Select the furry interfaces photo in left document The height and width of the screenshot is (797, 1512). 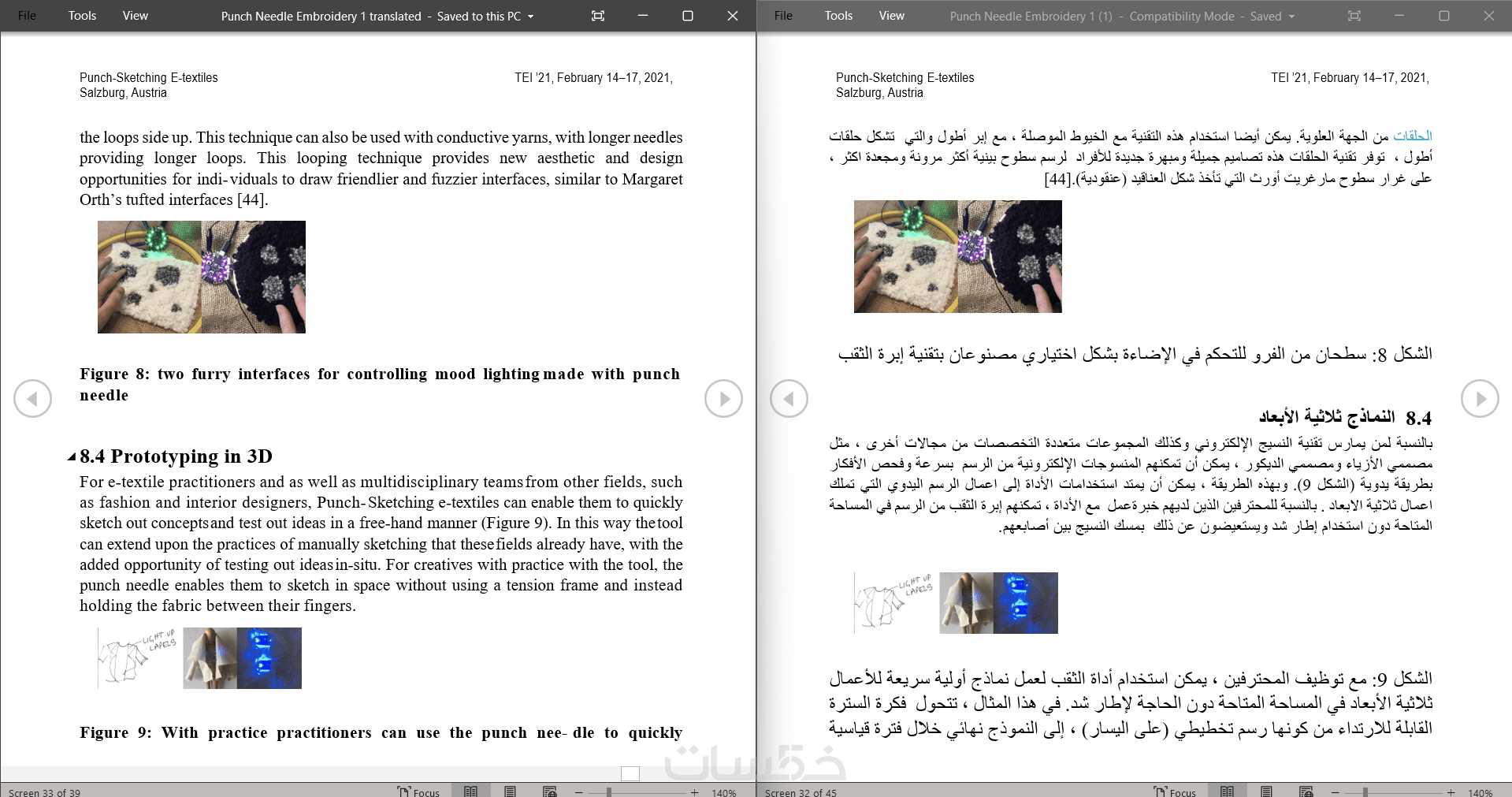(202, 277)
